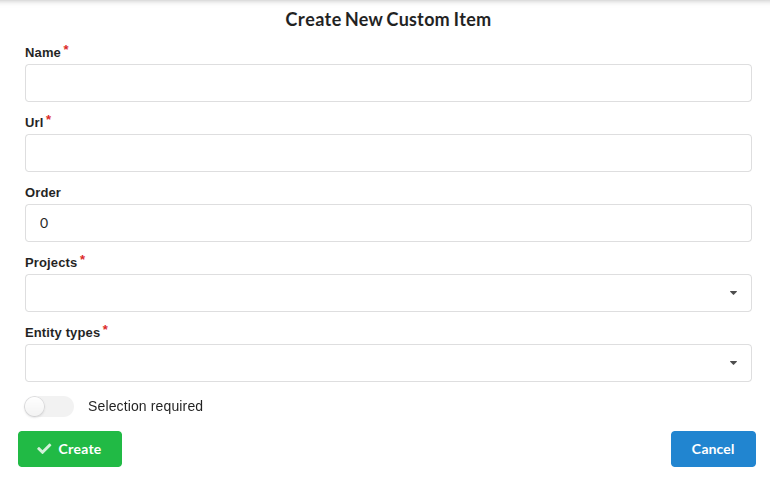Click the "0" value in Order field
This screenshot has height=482, width=770.
44,223
